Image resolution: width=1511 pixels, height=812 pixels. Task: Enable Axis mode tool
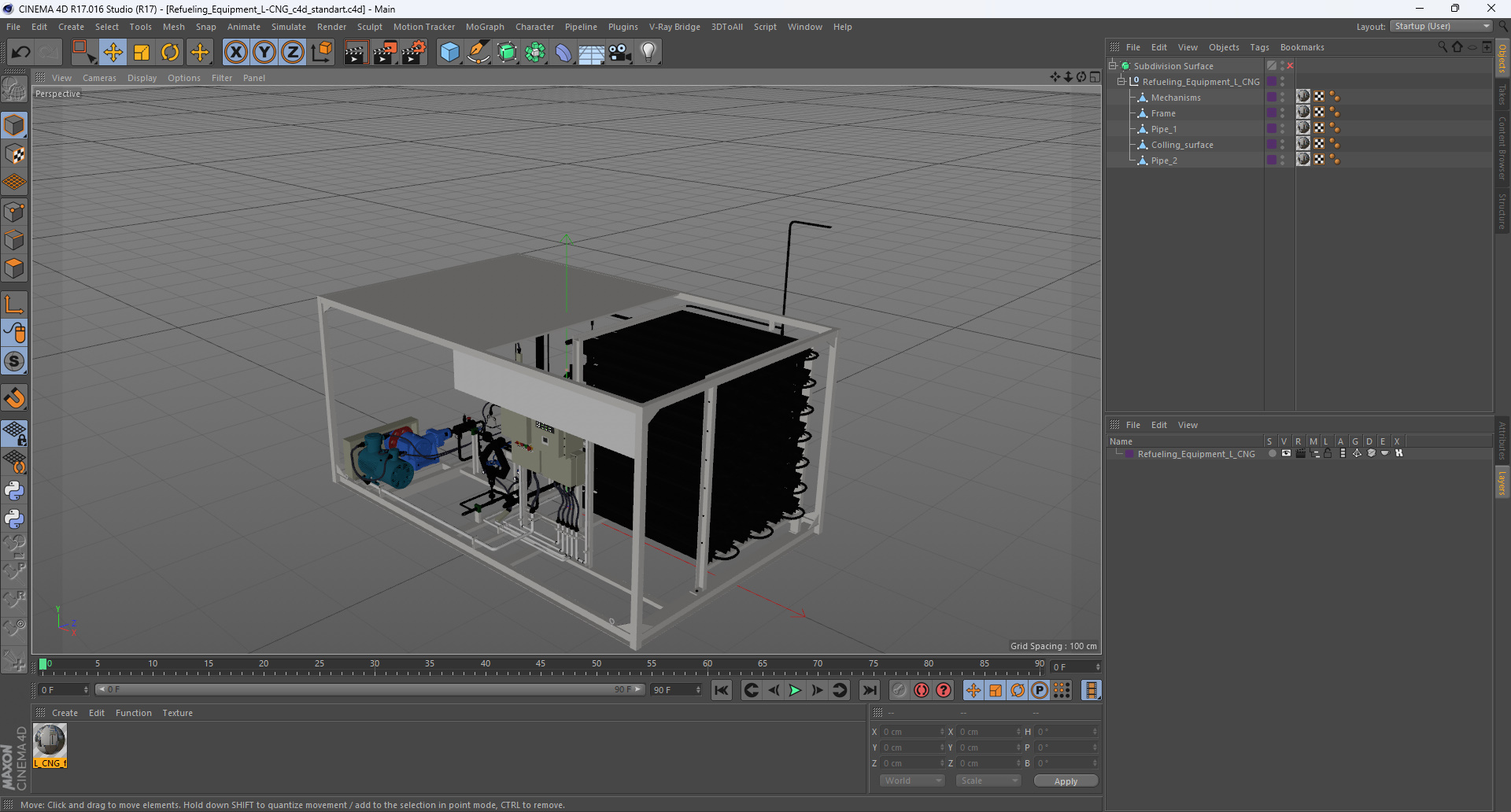[14, 304]
